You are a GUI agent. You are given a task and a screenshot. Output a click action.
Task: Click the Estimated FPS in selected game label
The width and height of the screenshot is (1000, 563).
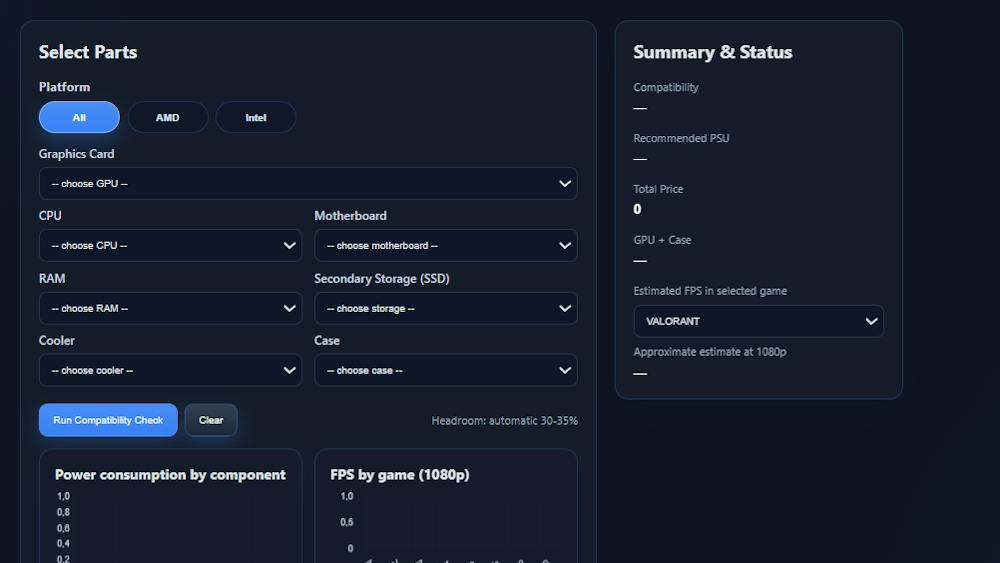coord(710,291)
